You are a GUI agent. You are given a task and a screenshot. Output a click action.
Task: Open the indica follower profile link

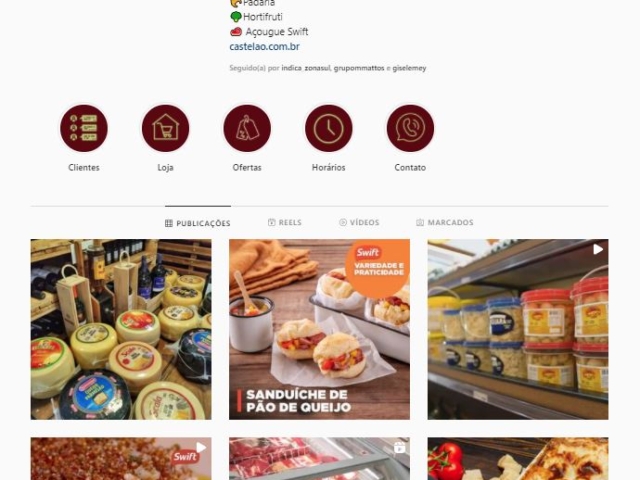click(x=291, y=68)
